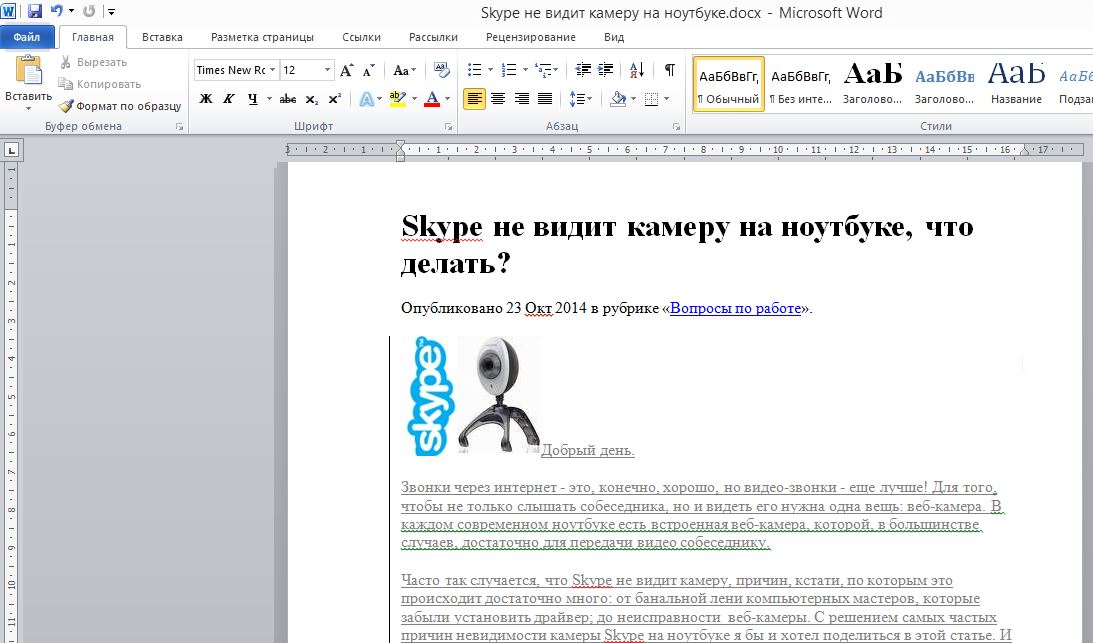Apply numbered list formatting
This screenshot has height=643, width=1093.
[509, 69]
